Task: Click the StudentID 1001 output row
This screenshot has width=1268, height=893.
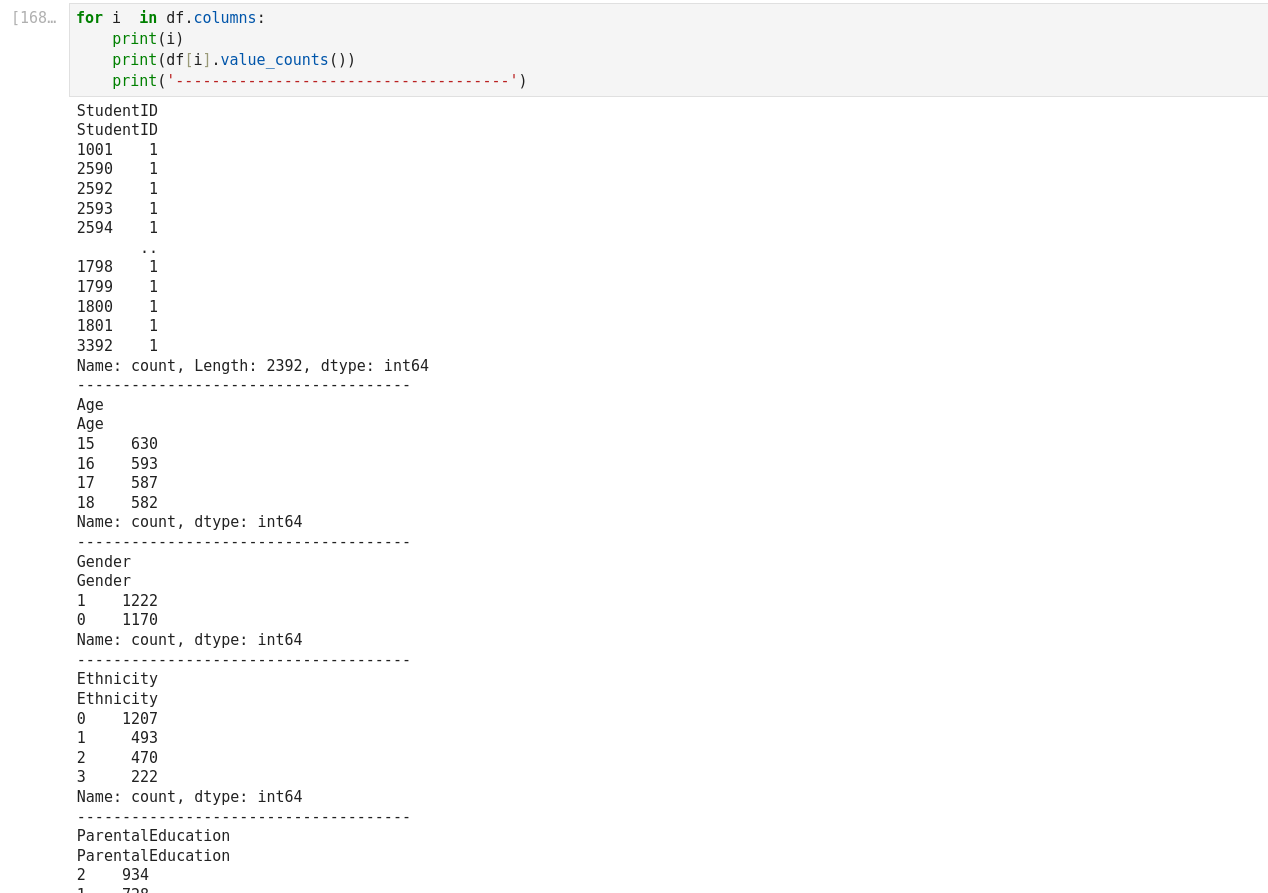Action: 117,150
